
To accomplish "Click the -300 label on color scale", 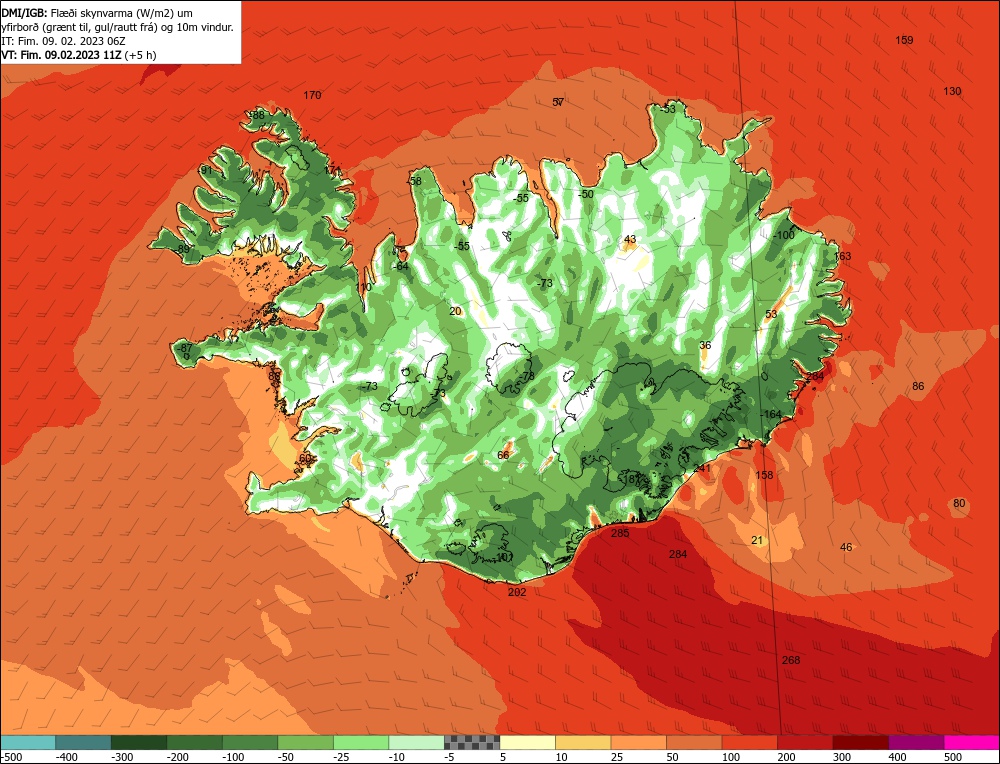I will 122,757.
